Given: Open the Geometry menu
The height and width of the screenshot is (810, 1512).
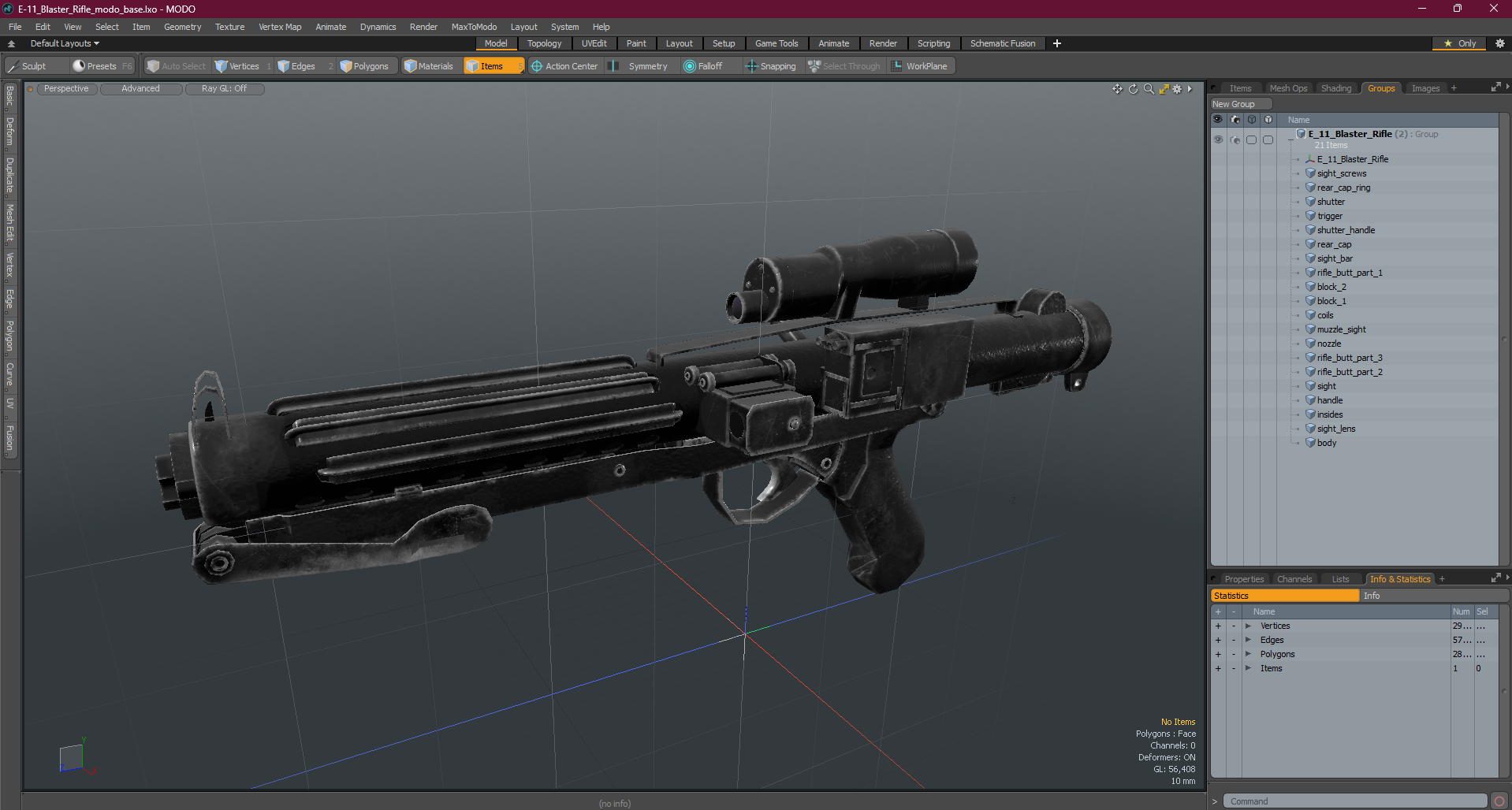Looking at the screenshot, I should coord(182,27).
